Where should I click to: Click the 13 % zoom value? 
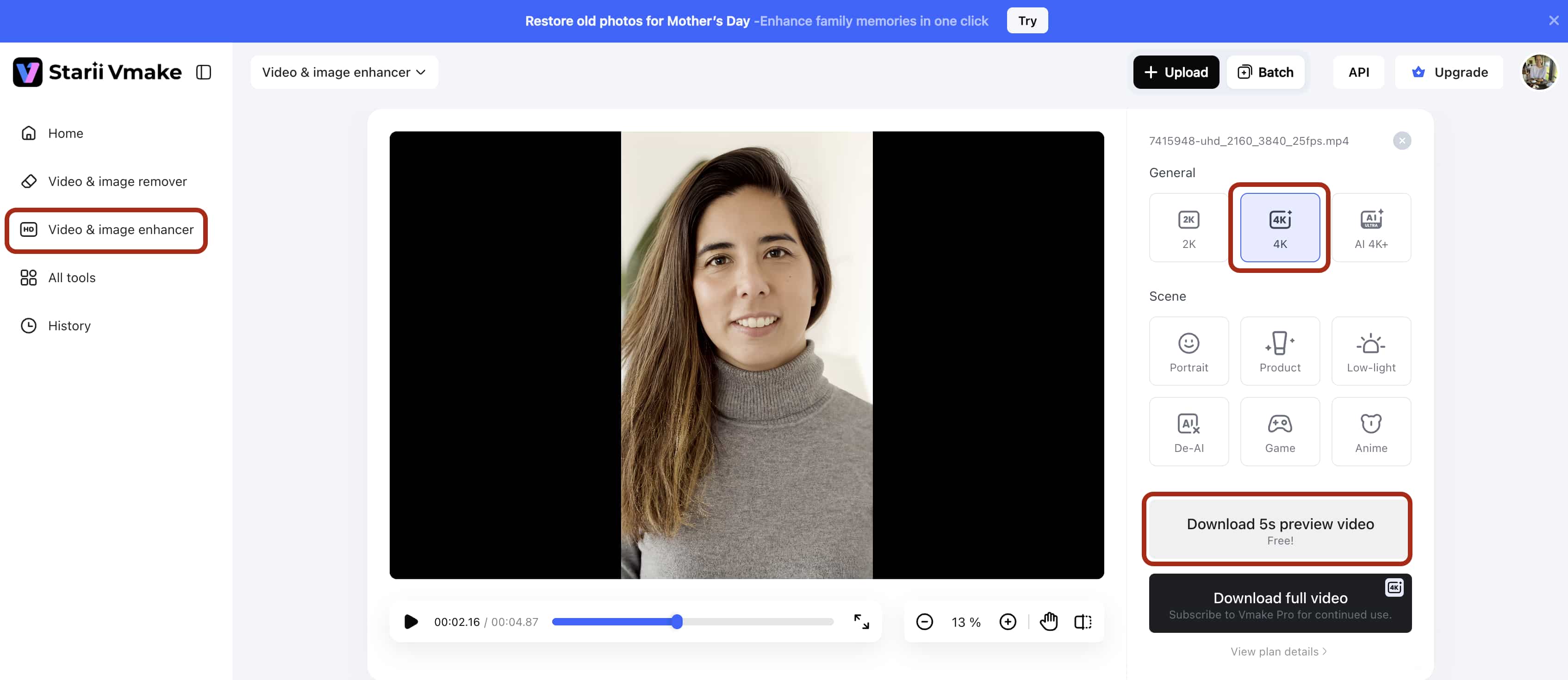(966, 622)
